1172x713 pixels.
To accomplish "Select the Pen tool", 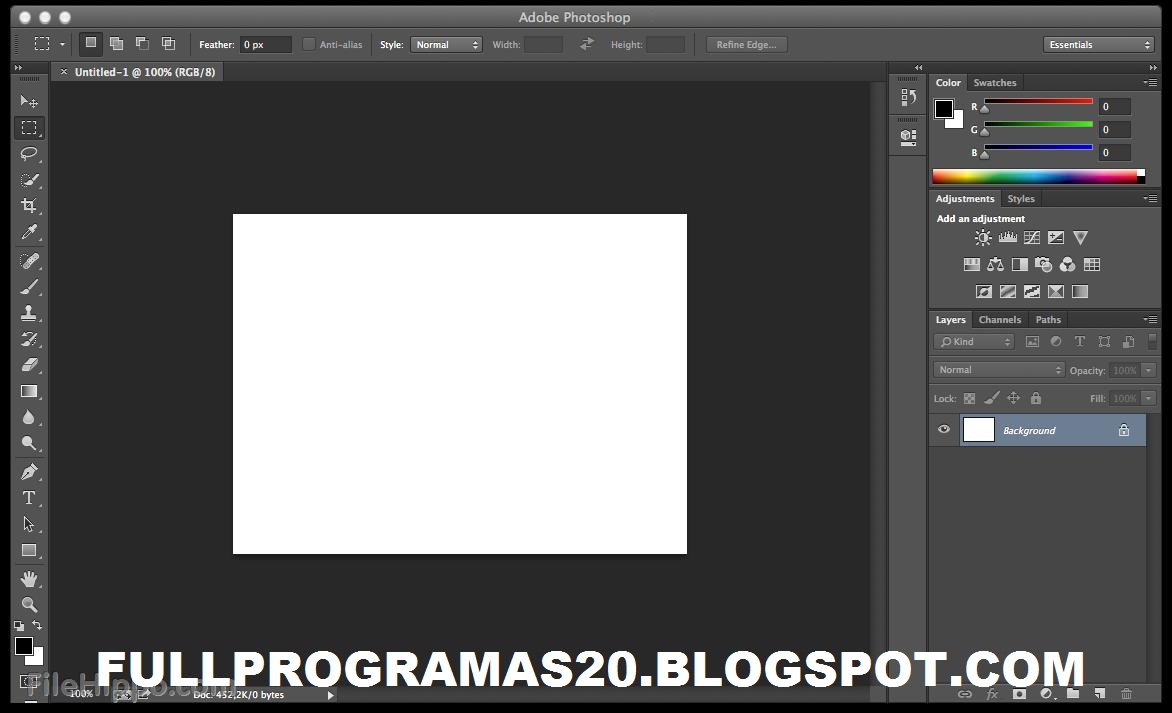I will pos(29,472).
